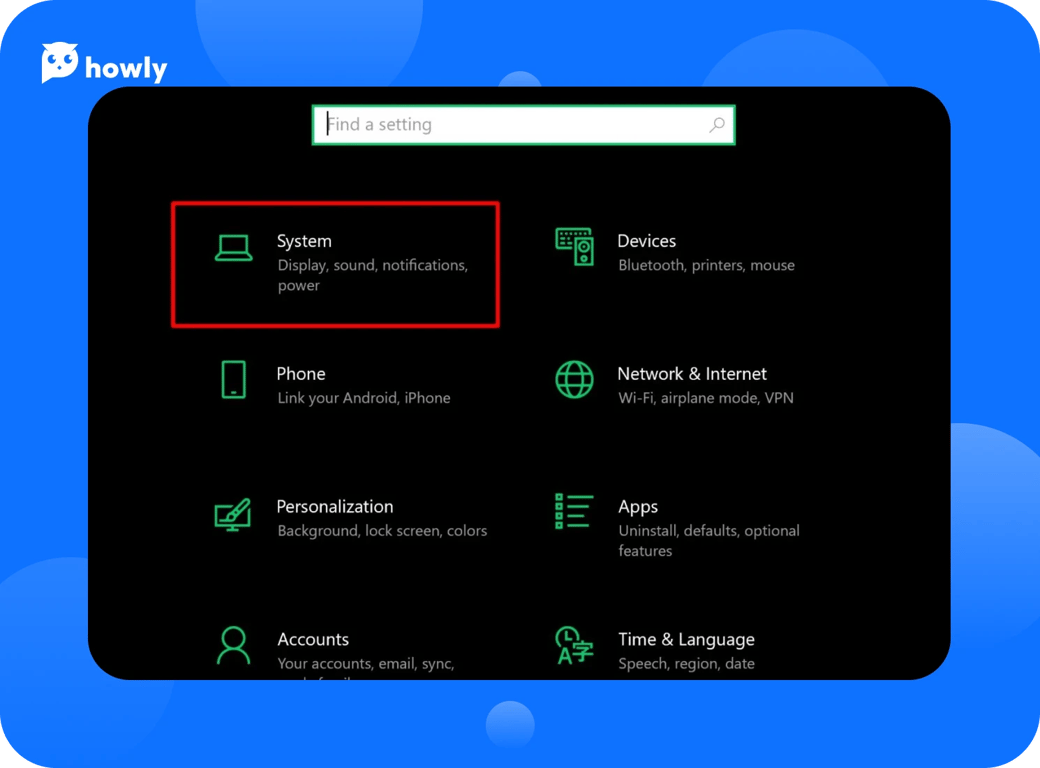
Task: Click 'Bluetooth, printers, mouse' description text
Action: click(706, 265)
